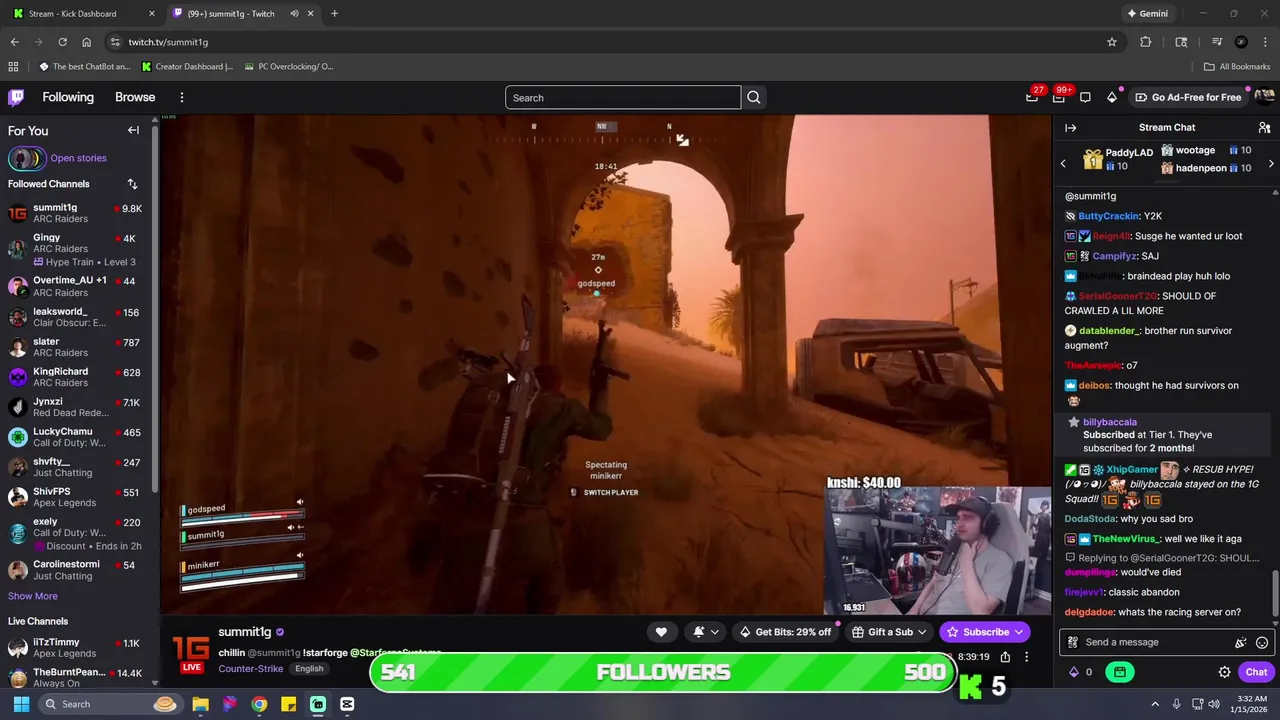Click the search magnifier button
Screen dimensions: 1280x720
tap(754, 97)
